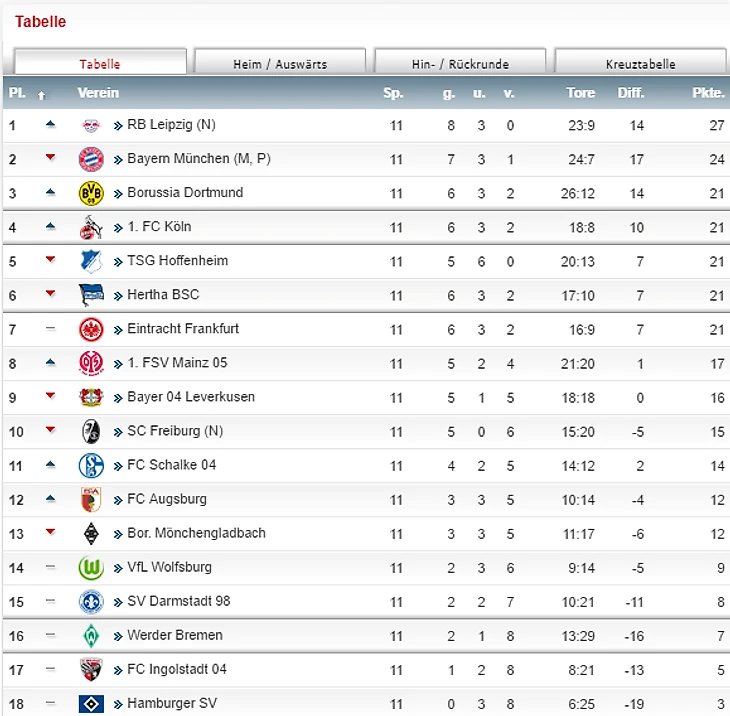
Task: Sort table by Pl. arrow icon
Action: coord(41,95)
